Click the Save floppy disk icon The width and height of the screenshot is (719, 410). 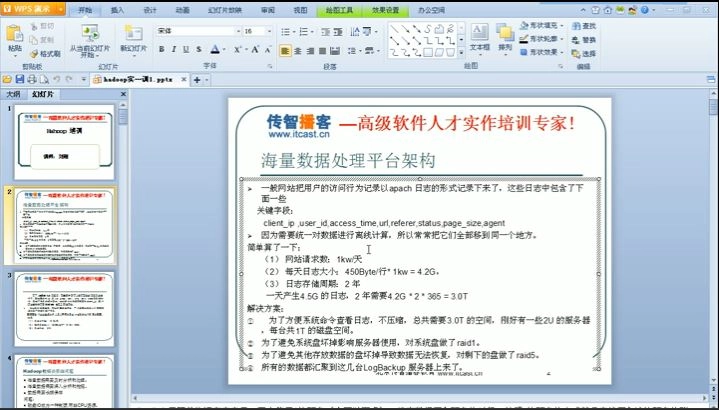19,79
